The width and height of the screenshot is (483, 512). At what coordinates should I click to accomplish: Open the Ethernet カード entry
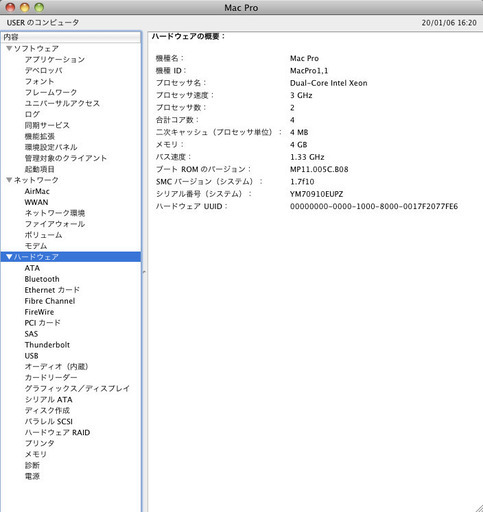(52, 290)
